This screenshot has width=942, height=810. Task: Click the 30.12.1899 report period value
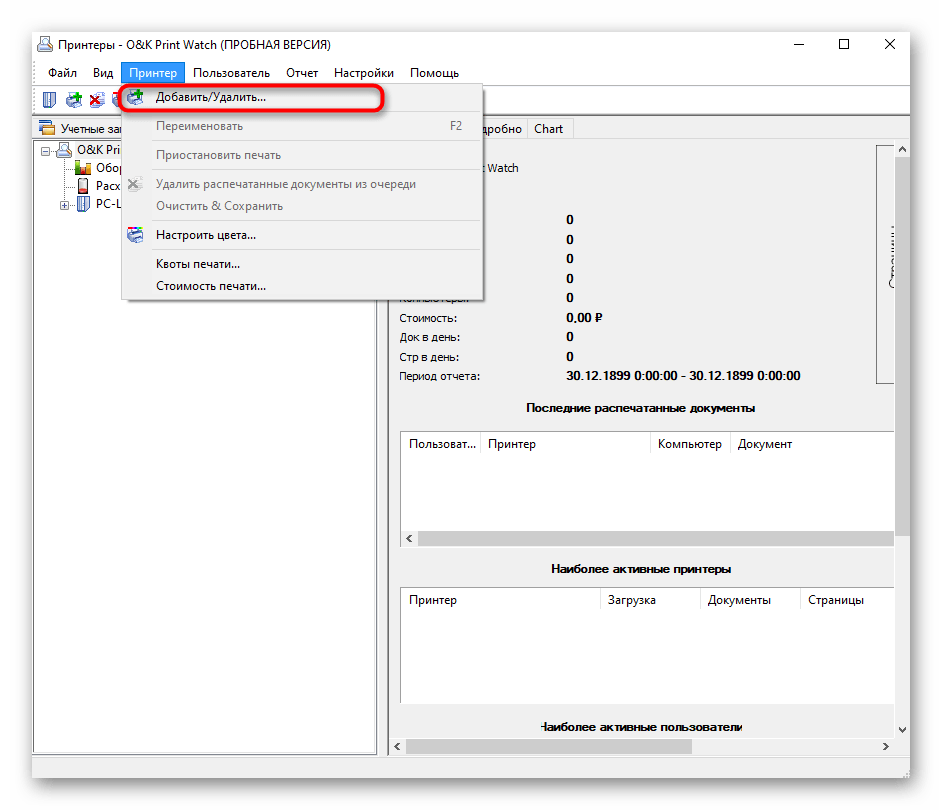click(683, 376)
